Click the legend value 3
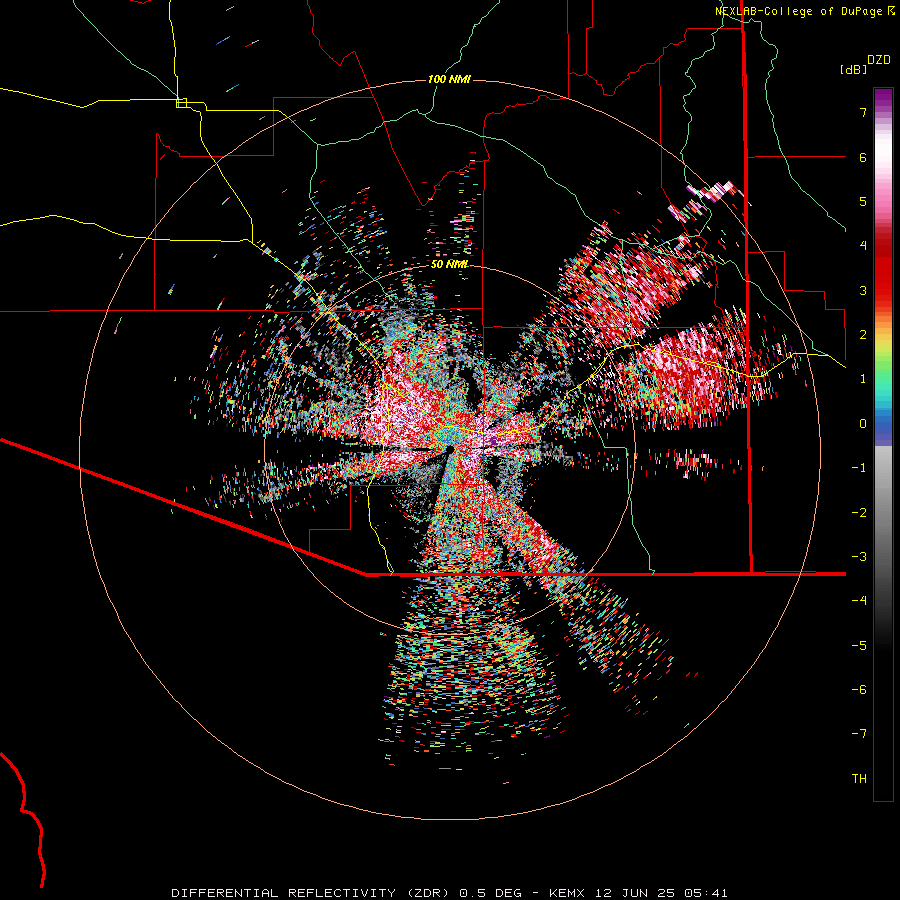Image resolution: width=900 pixels, height=900 pixels. 863,290
